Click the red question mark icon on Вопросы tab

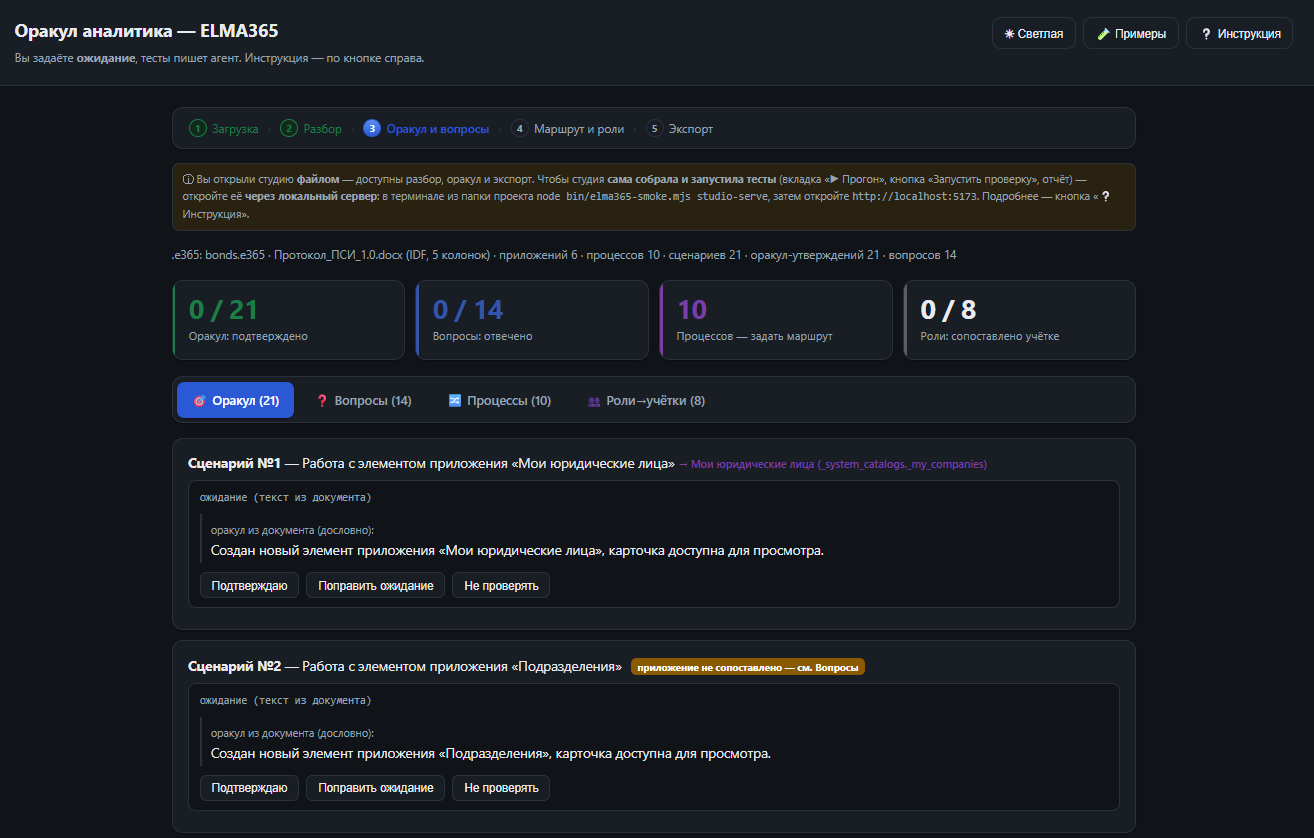coord(322,401)
